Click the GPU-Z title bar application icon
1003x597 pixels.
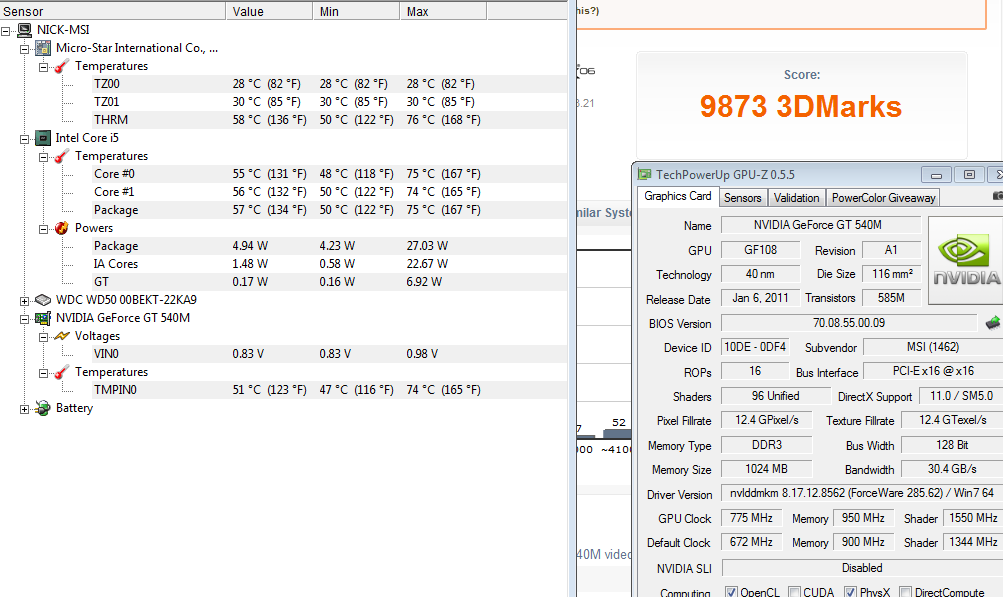point(645,174)
